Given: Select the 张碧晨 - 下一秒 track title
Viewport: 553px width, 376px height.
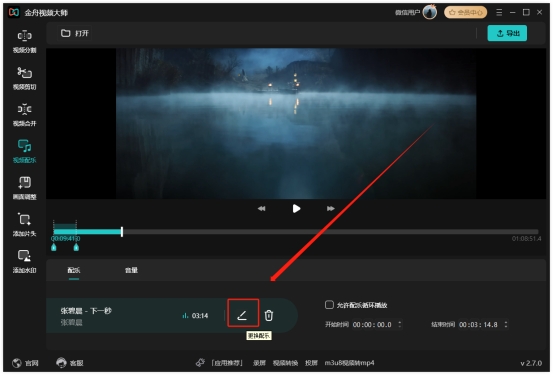Looking at the screenshot, I should coord(86,311).
